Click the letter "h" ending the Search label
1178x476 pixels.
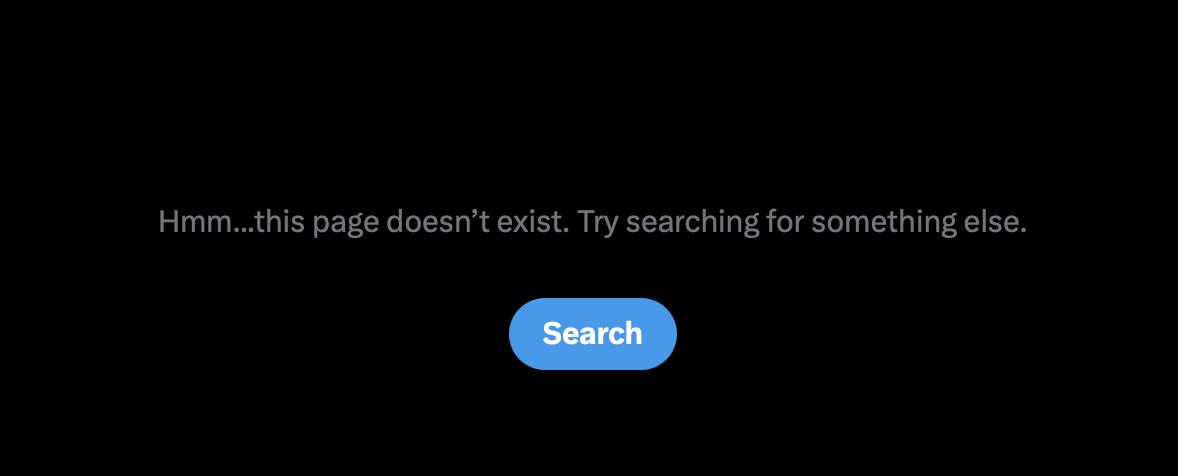[x=634, y=333]
